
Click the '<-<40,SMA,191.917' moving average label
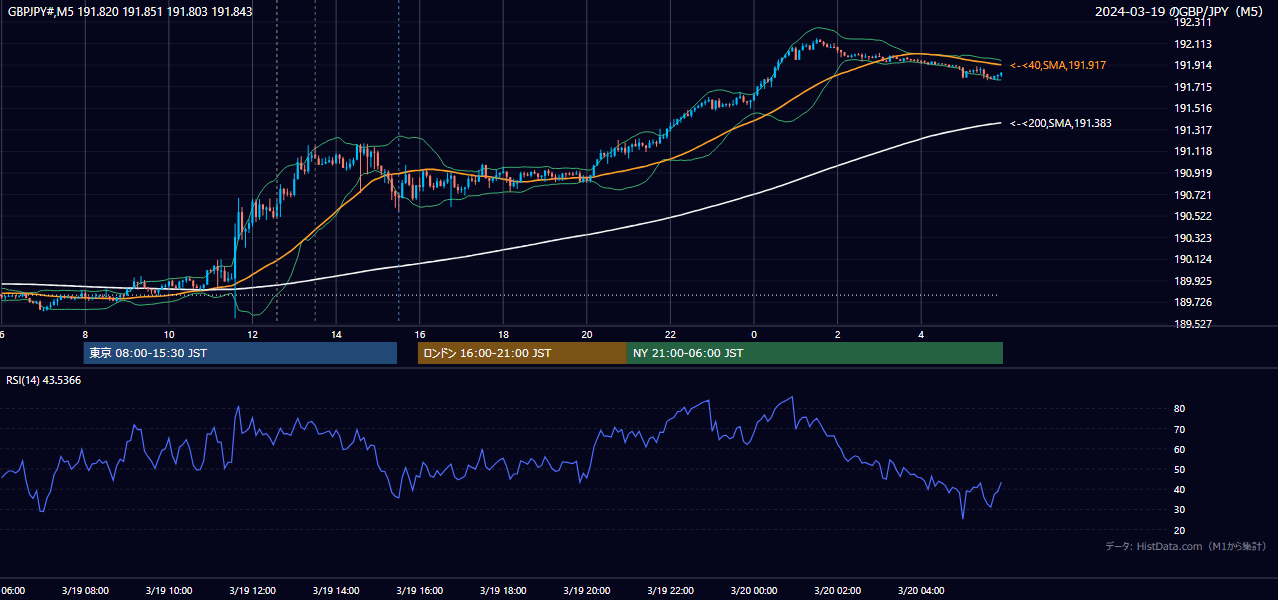pos(1057,65)
